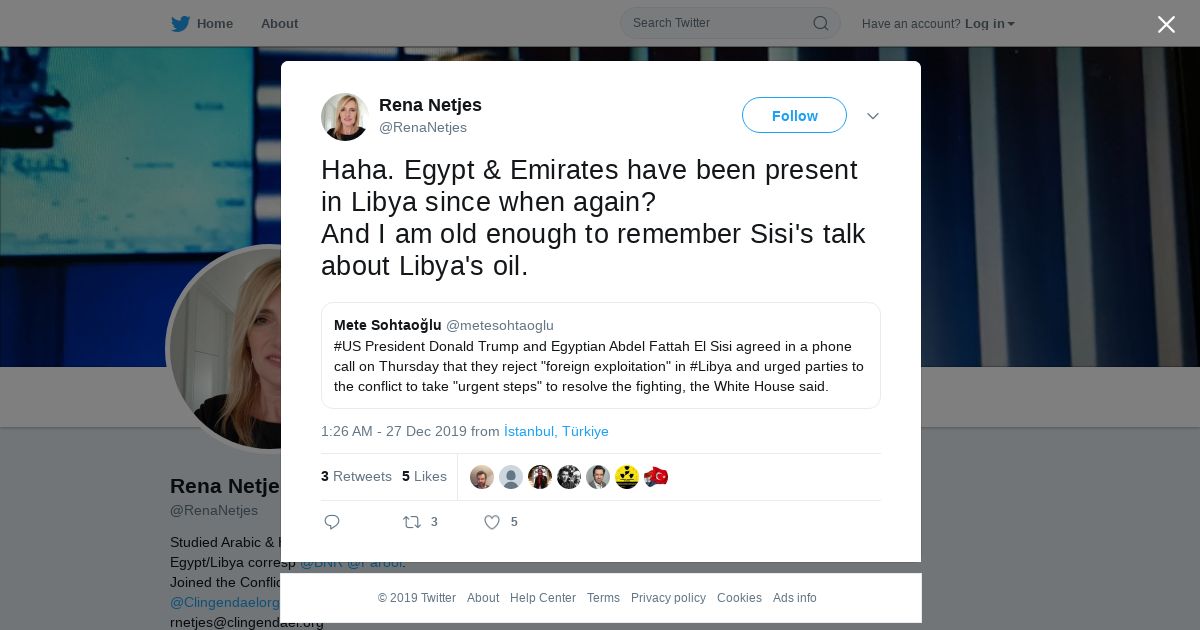Screen dimensions: 1200x630
Task: Open the Help Center footer link
Action: (543, 598)
